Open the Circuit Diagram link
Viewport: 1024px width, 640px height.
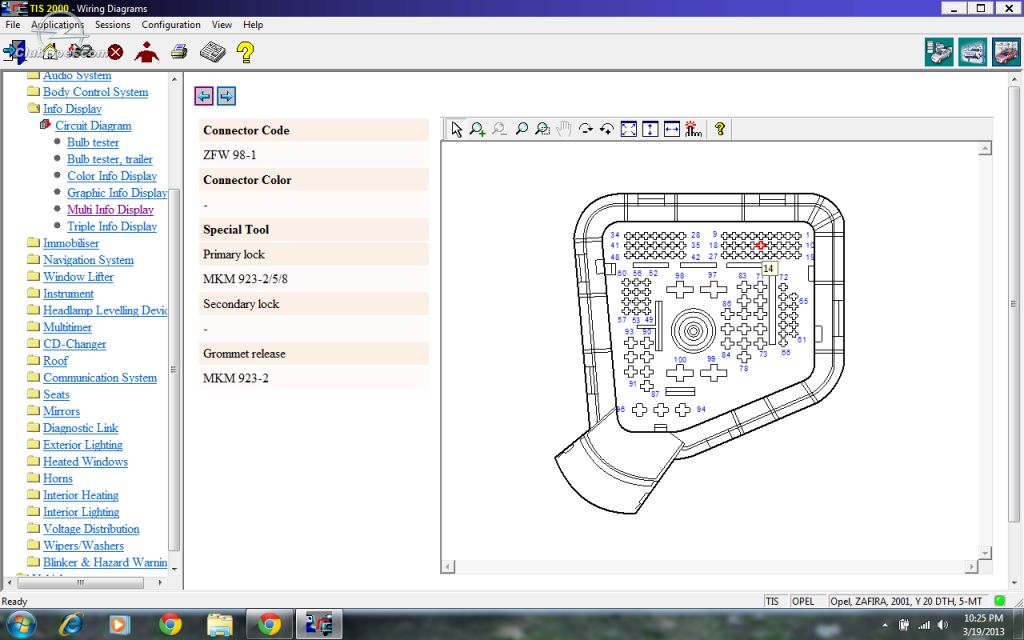93,126
